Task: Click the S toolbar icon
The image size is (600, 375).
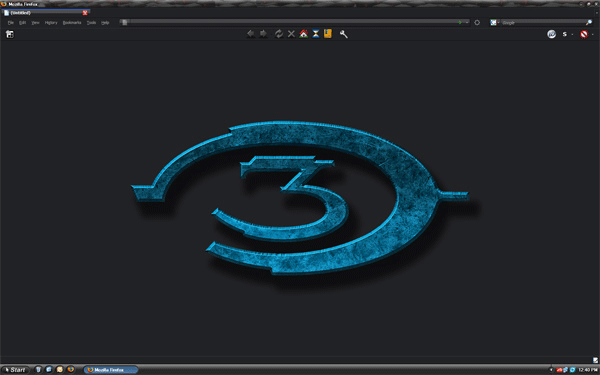Action: [x=564, y=34]
